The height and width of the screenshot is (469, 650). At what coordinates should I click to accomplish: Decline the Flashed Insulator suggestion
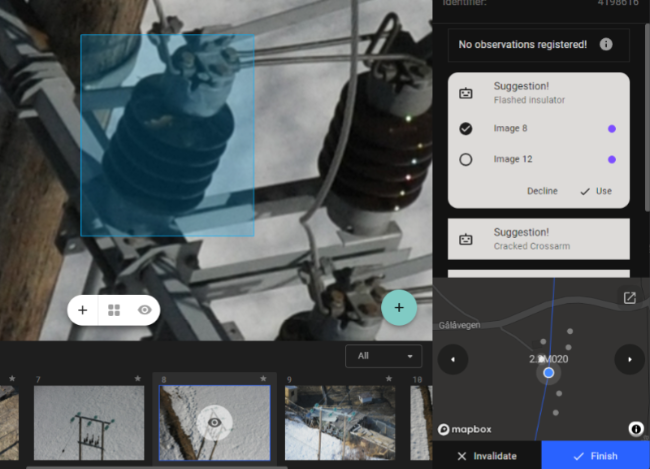(543, 191)
